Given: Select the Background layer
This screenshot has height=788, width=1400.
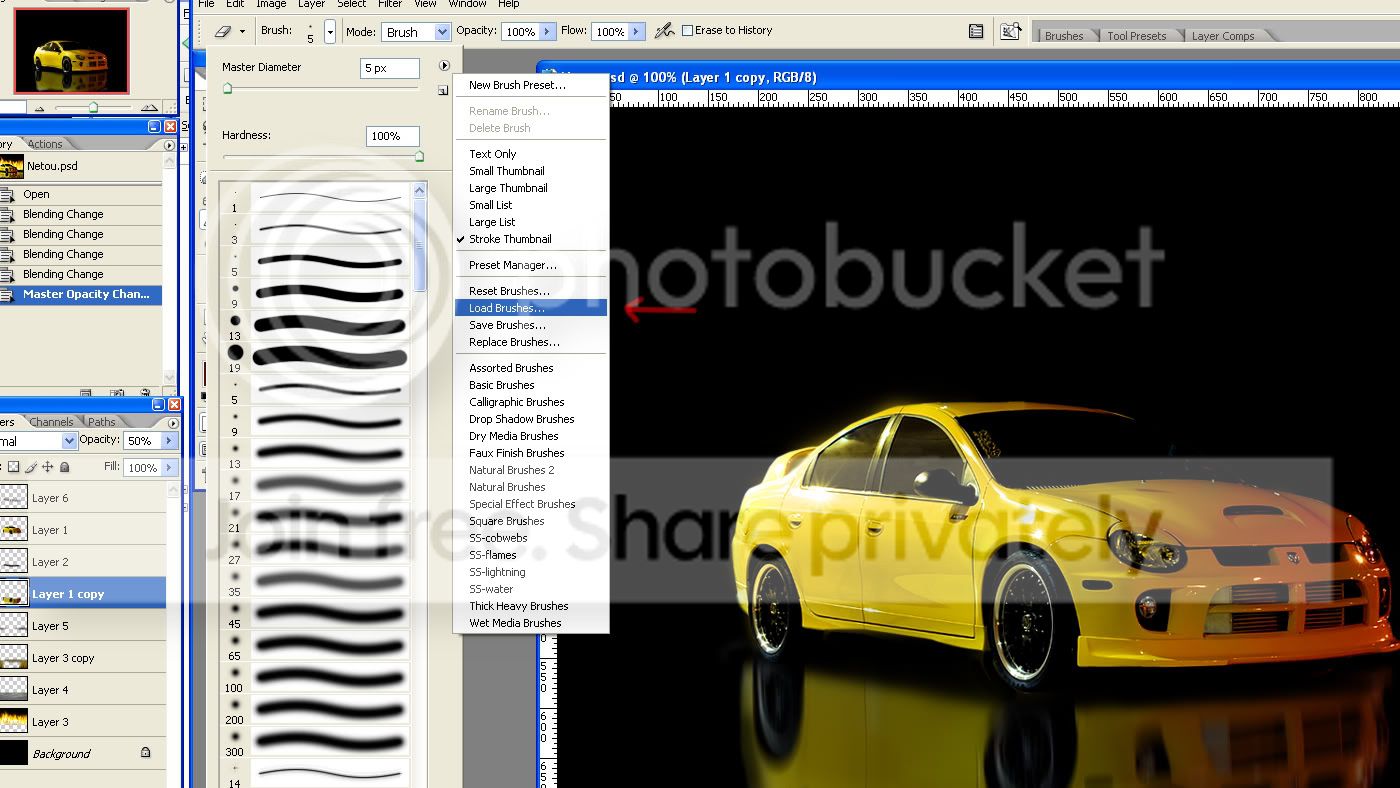Looking at the screenshot, I should [x=82, y=754].
